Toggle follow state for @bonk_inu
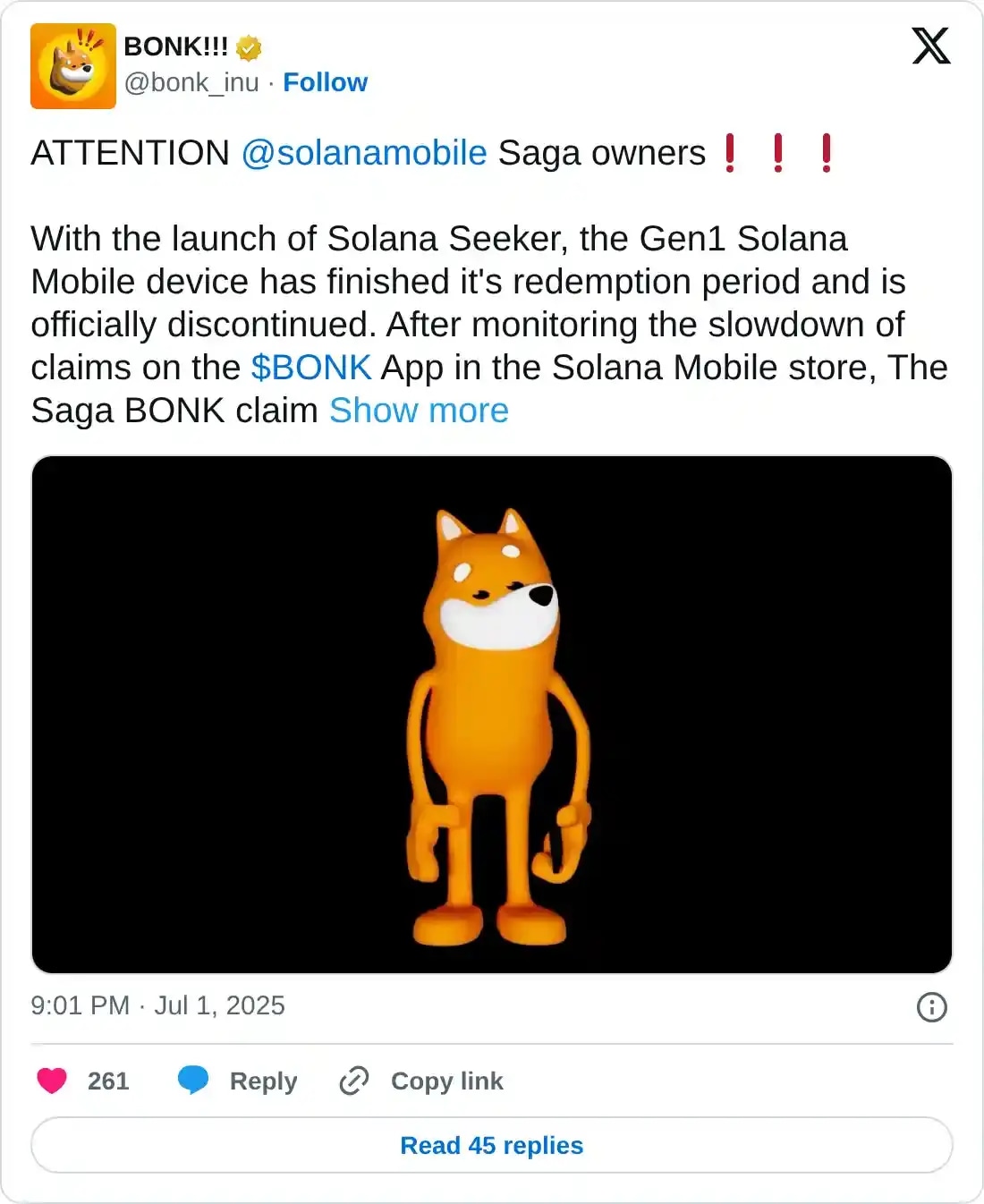Screen dimensions: 984x1204 click(x=326, y=82)
